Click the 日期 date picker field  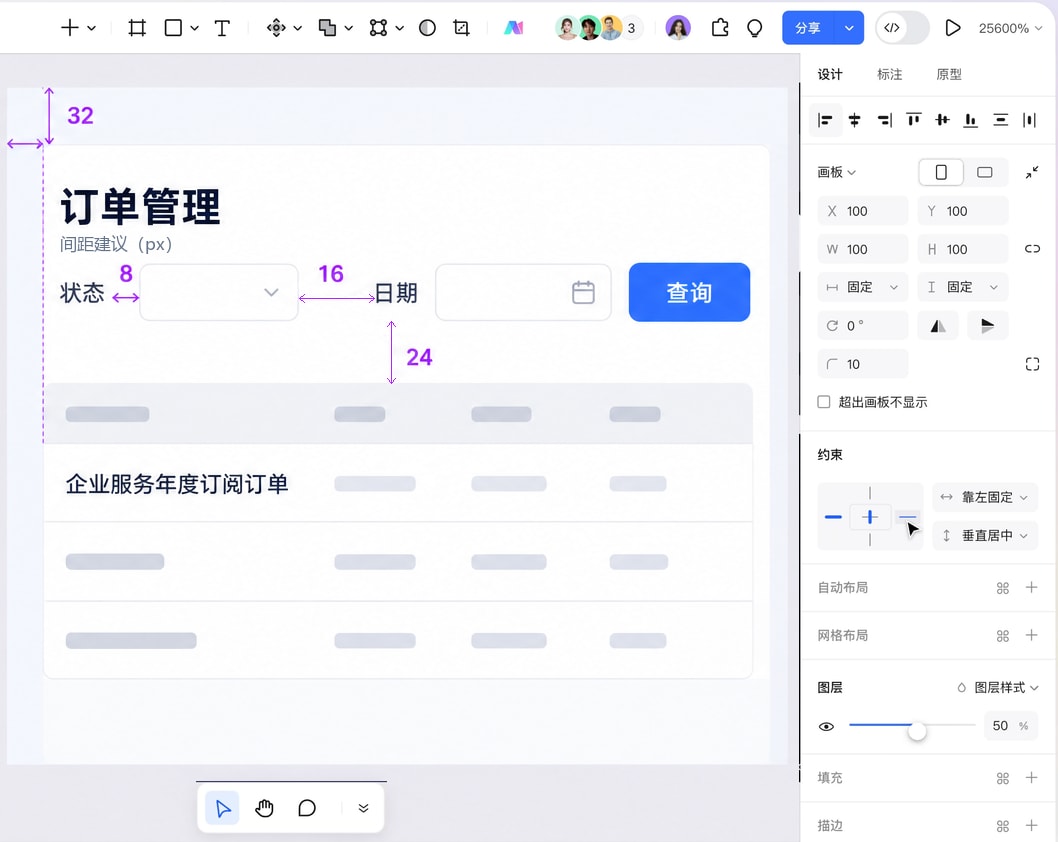pos(523,292)
